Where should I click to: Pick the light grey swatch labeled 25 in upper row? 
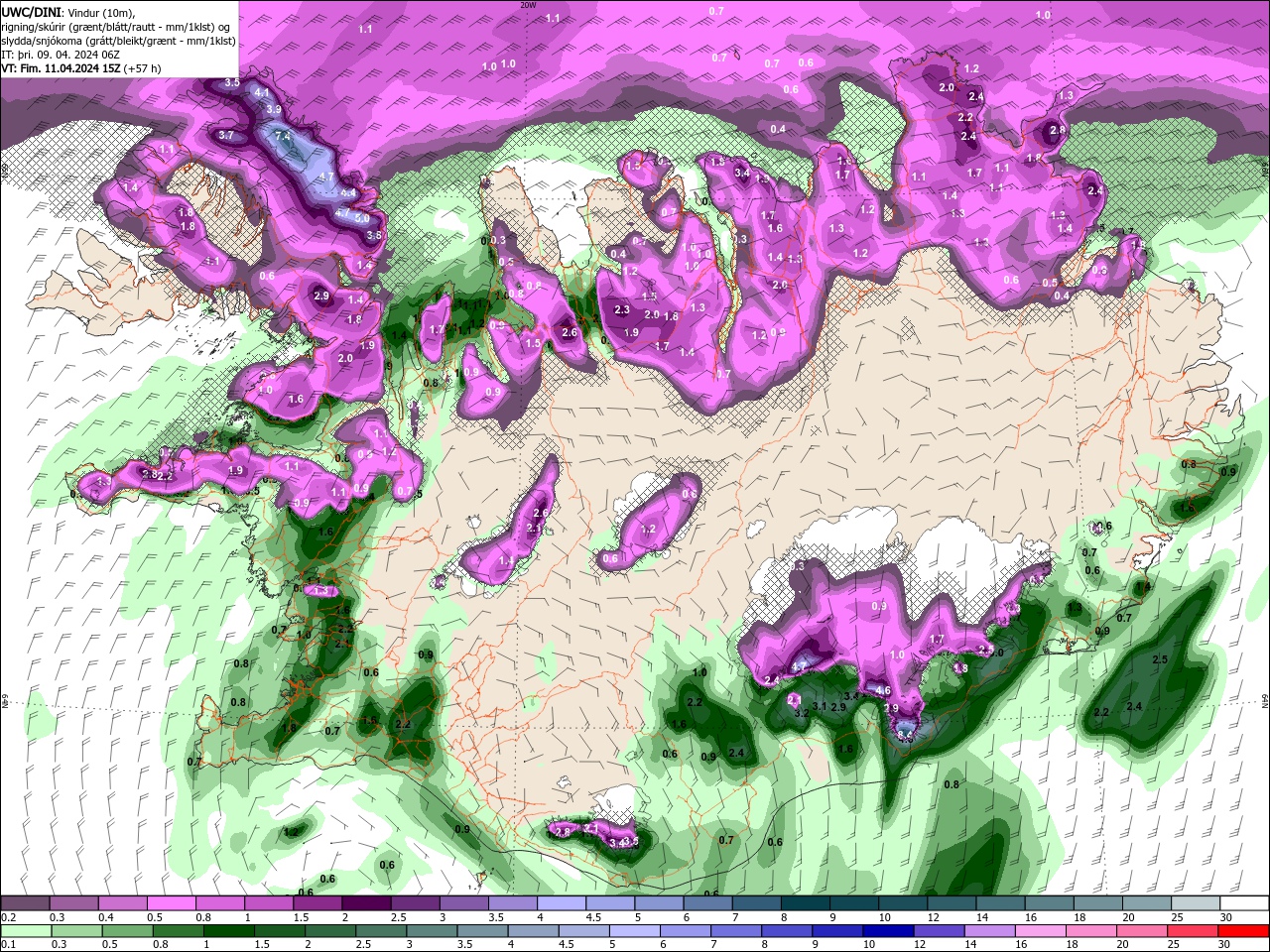(x=1196, y=903)
